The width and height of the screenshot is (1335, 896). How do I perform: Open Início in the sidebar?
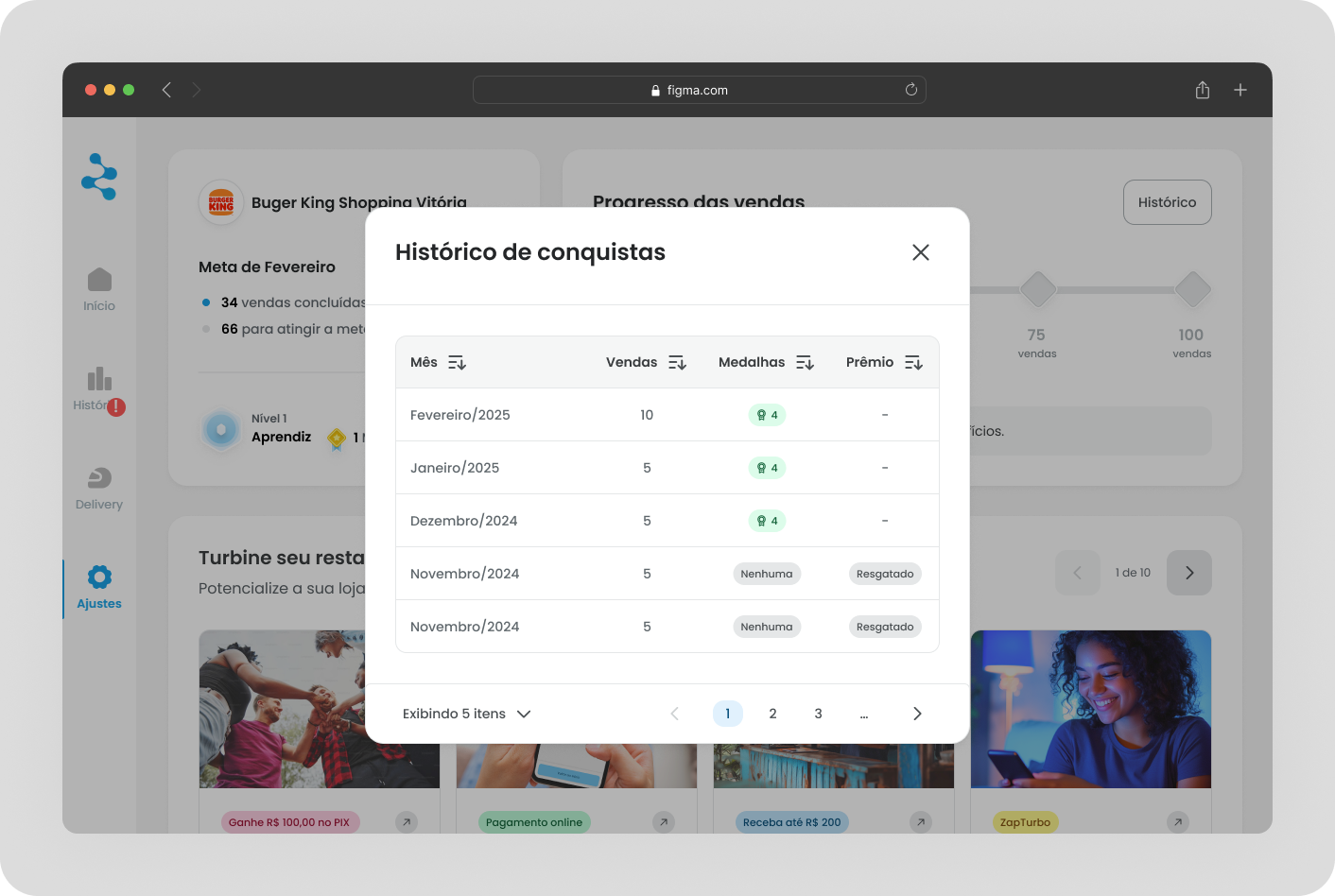point(99,289)
